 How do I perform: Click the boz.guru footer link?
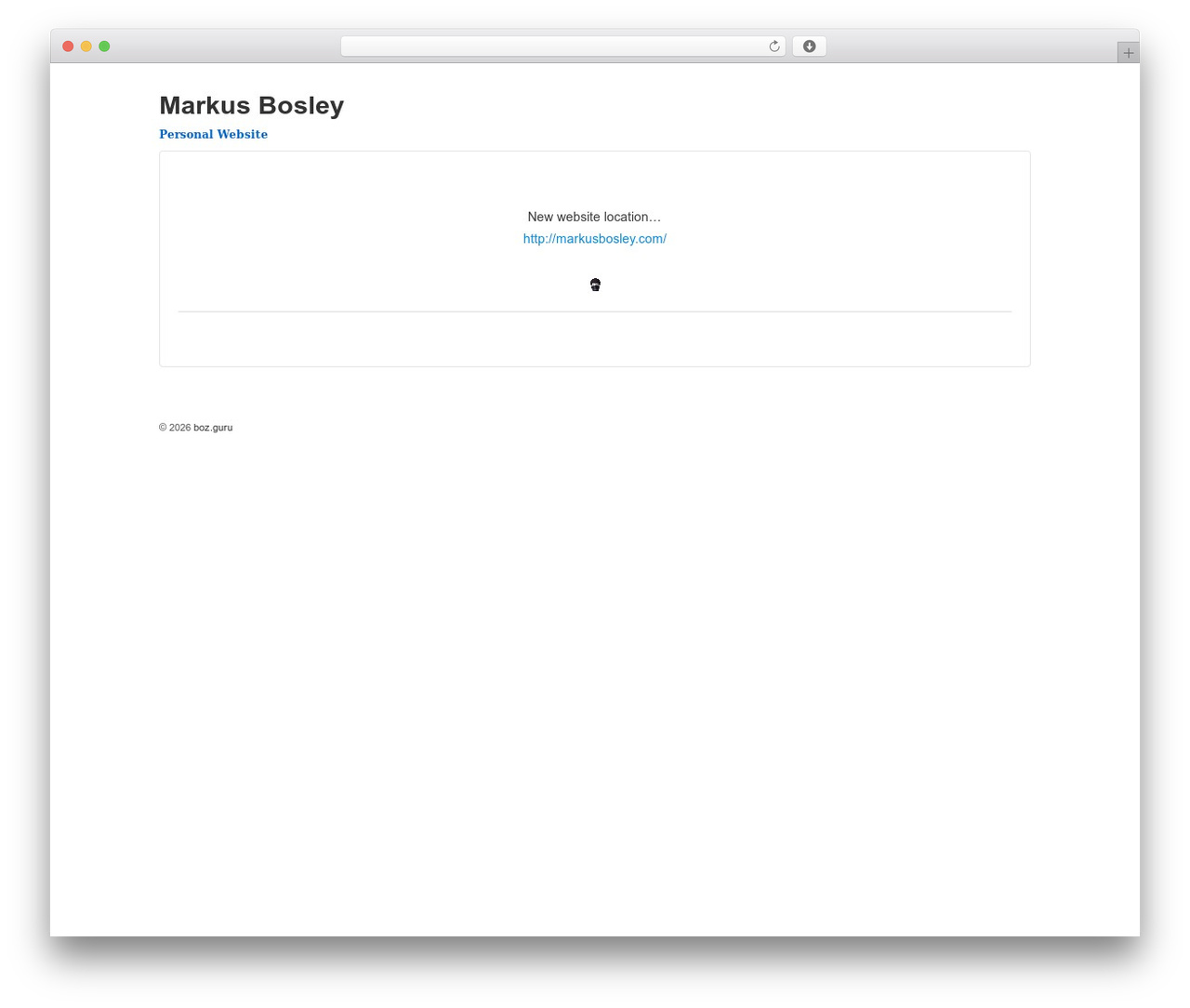pyautogui.click(x=213, y=428)
